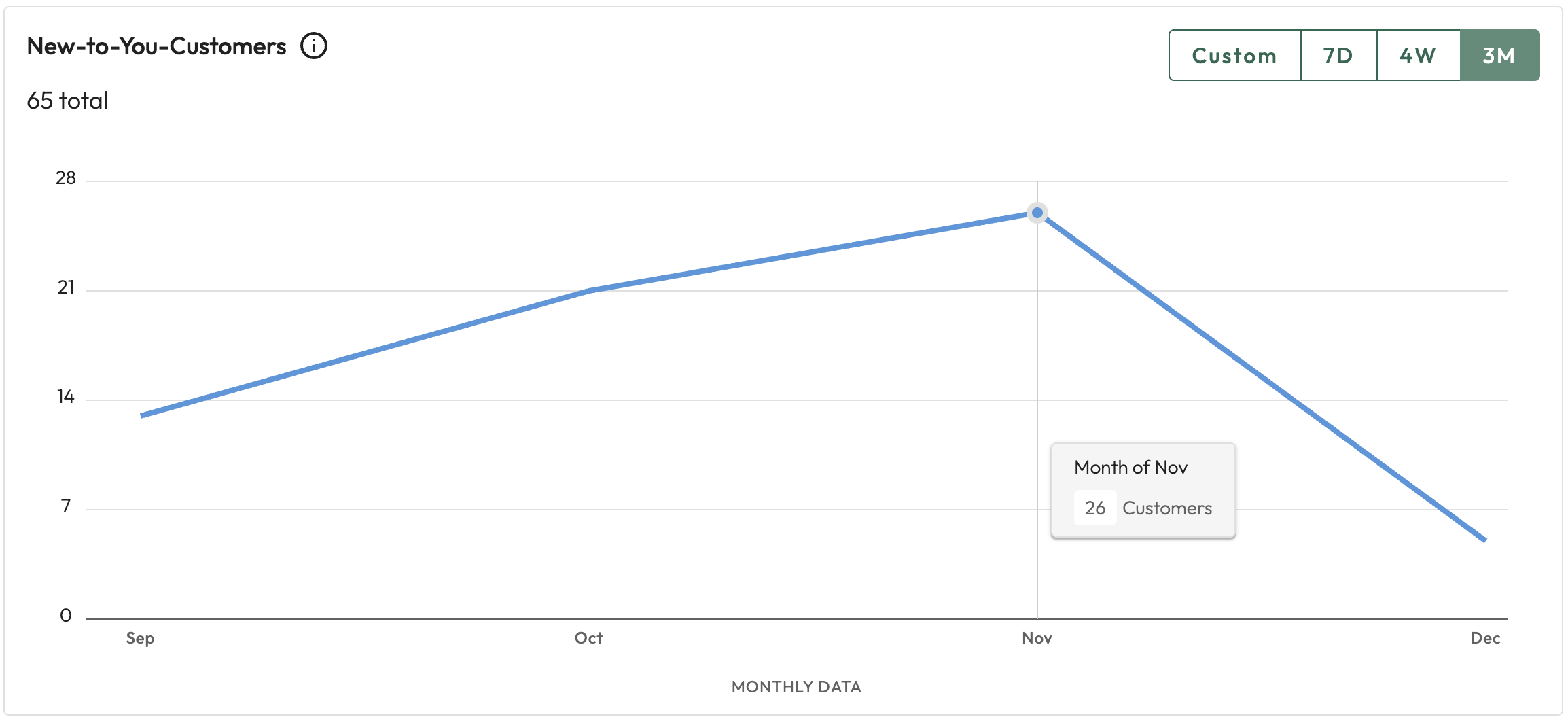Screen dimensions: 1568x719
Task: Click the 21 label on the y-axis
Action: (x=66, y=287)
